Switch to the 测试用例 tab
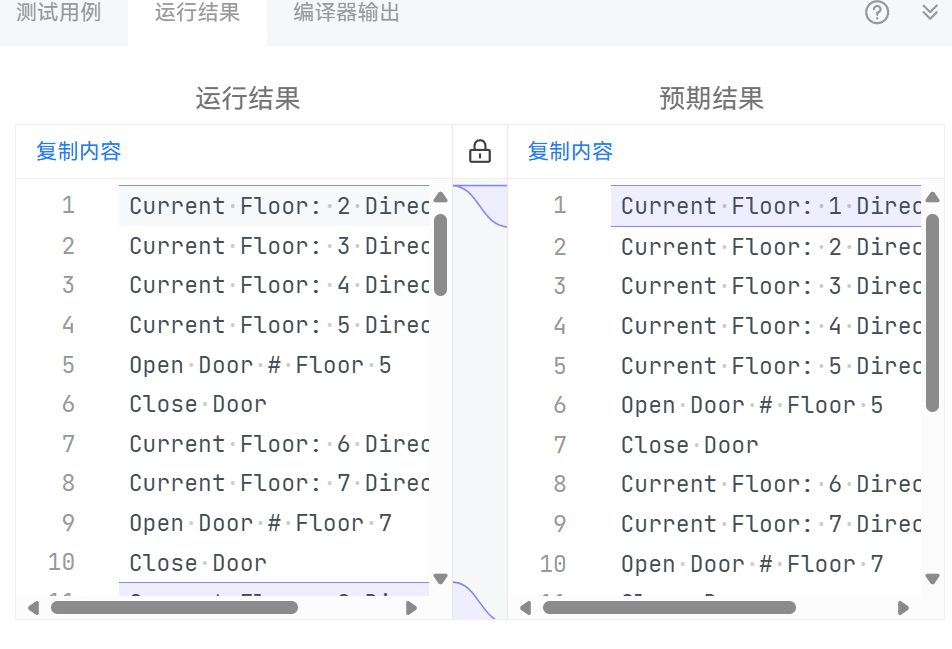Screen dimensions: 952x649 pyautogui.click(x=59, y=14)
